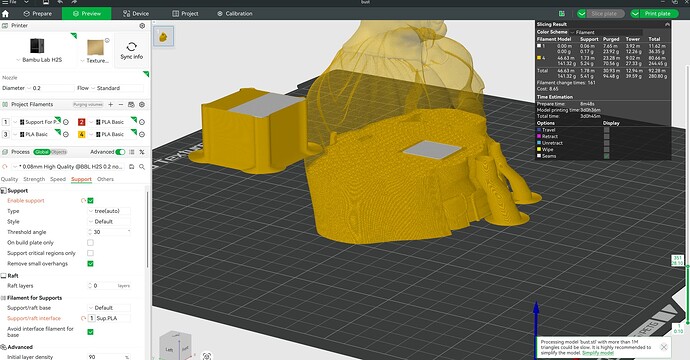The height and width of the screenshot is (360, 690).
Task: Open project filaments settings gear
Action: click(x=142, y=105)
